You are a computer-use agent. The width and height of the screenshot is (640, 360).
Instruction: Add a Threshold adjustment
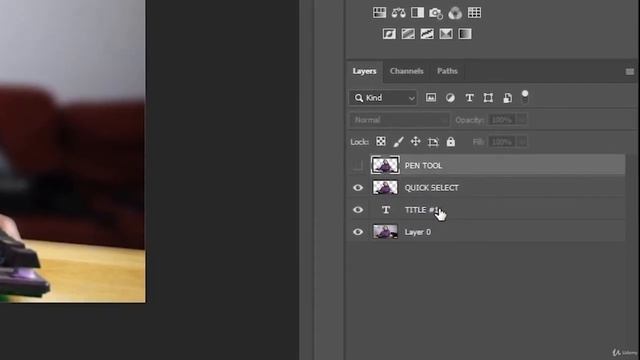[x=427, y=34]
